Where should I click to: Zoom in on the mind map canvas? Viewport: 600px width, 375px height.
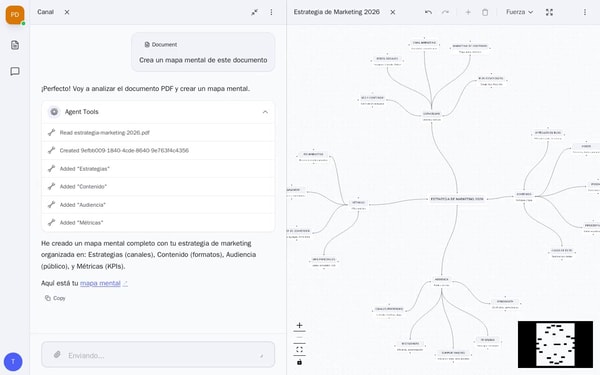click(299, 326)
